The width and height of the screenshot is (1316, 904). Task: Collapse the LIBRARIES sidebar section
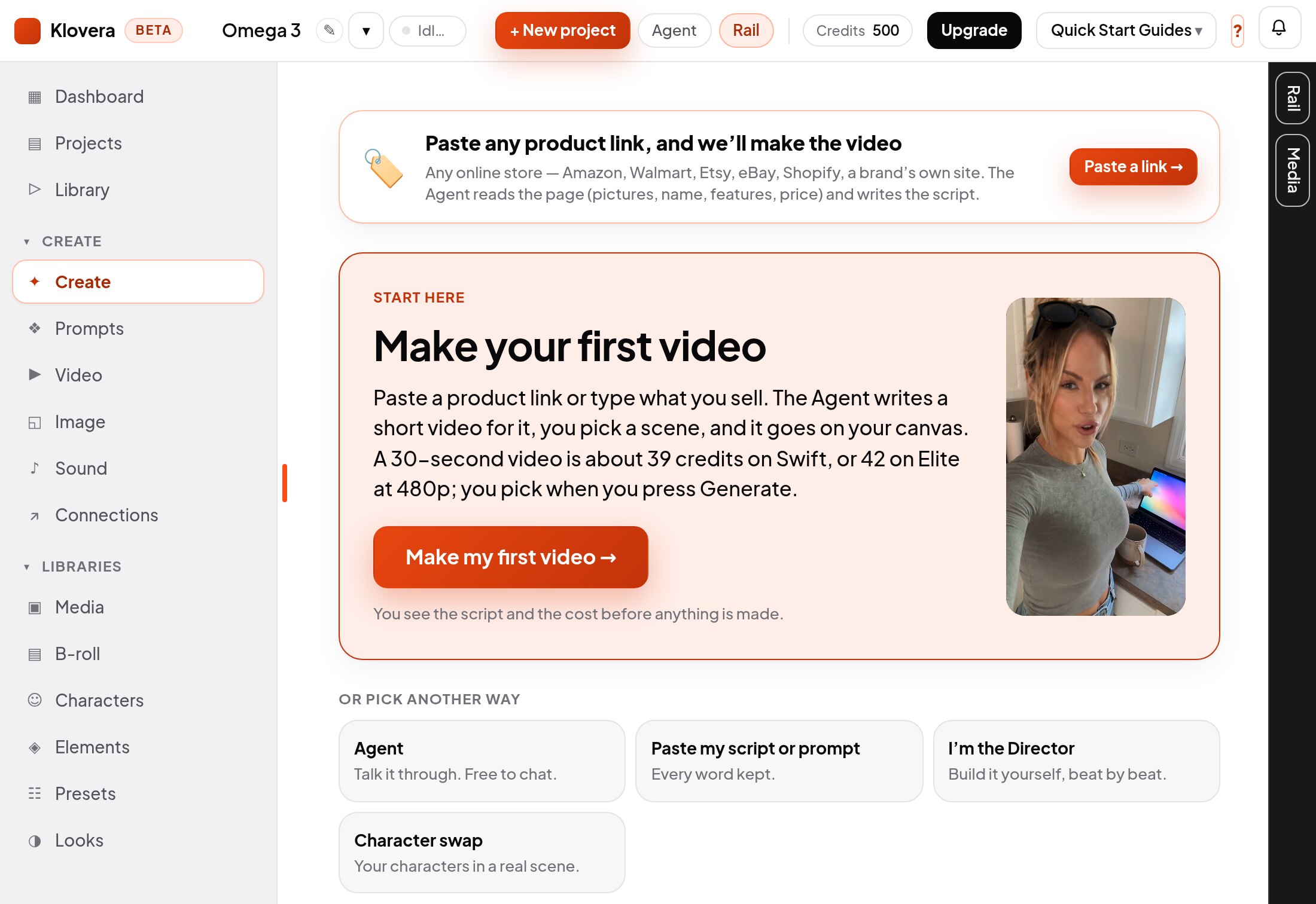click(x=72, y=567)
